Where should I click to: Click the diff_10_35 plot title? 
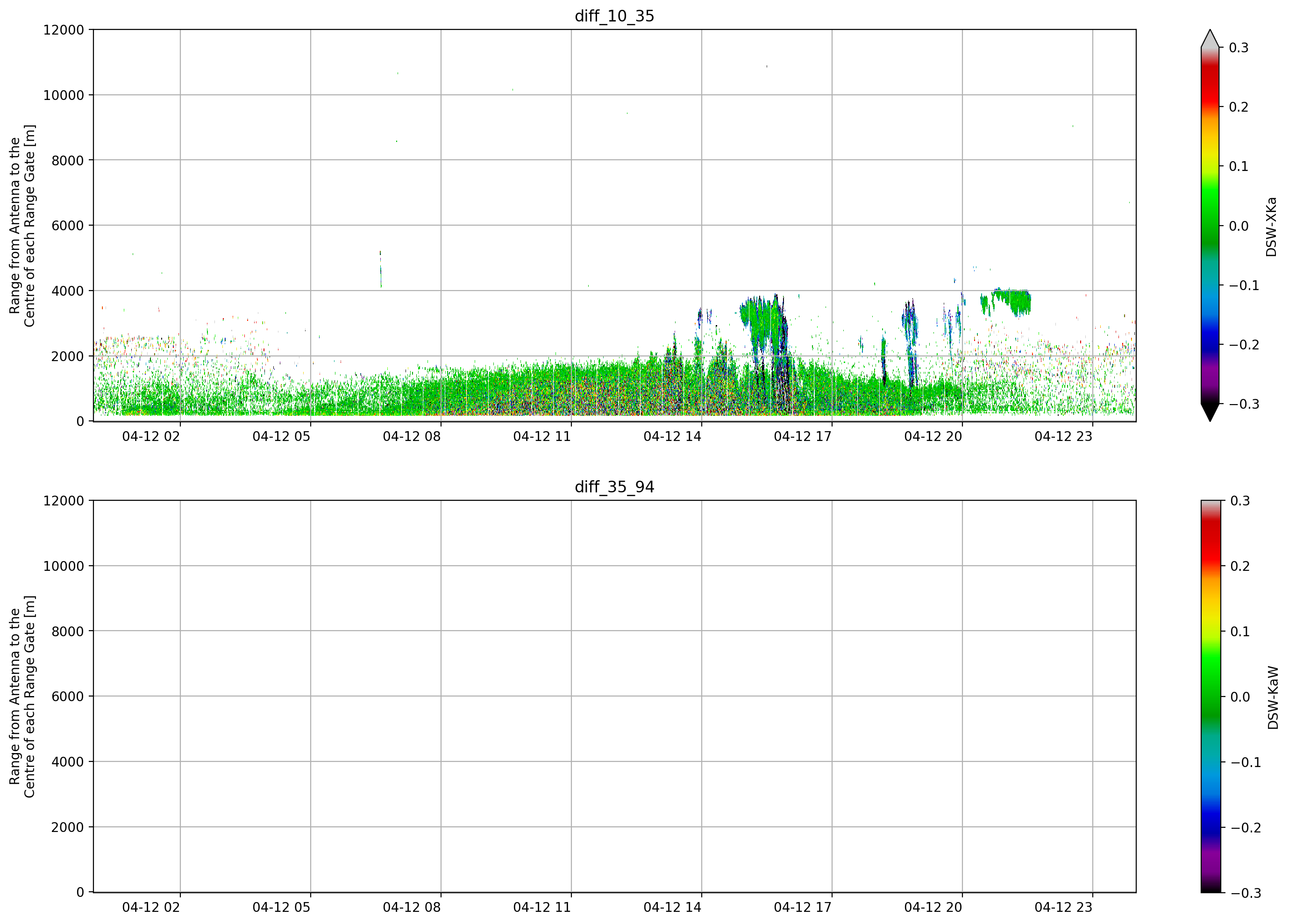[x=614, y=16]
